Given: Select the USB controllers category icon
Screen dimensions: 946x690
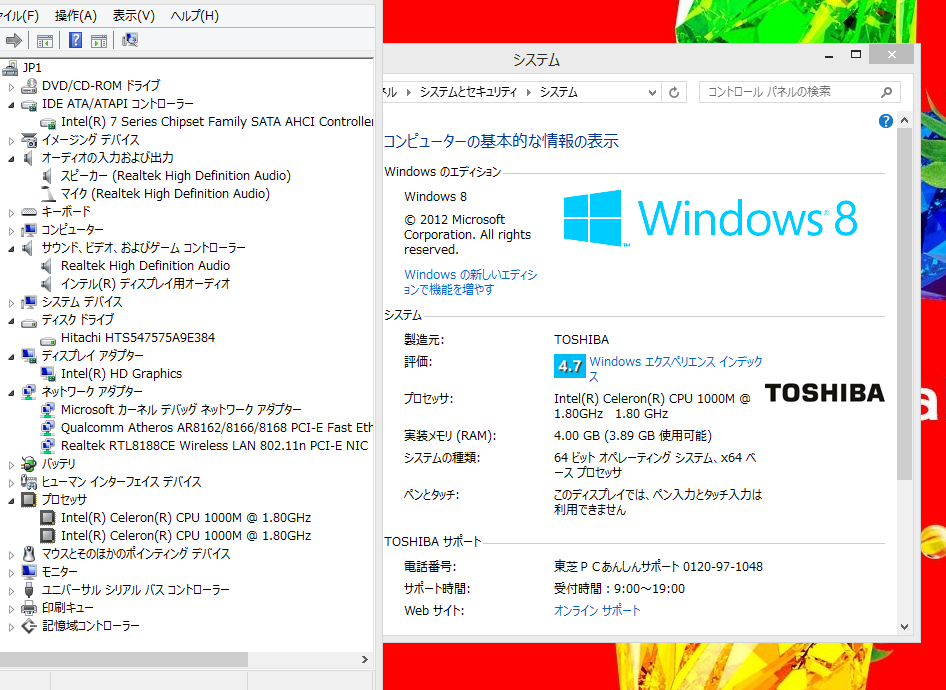Looking at the screenshot, I should 29,590.
